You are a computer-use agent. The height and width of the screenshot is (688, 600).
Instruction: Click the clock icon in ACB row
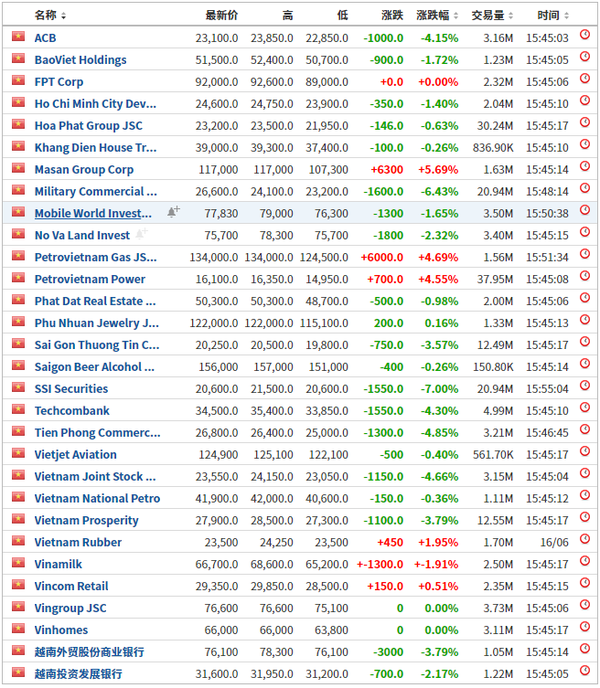pyautogui.click(x=585, y=34)
